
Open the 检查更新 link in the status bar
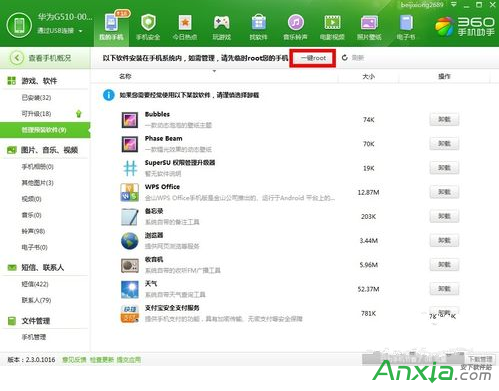[102, 360]
